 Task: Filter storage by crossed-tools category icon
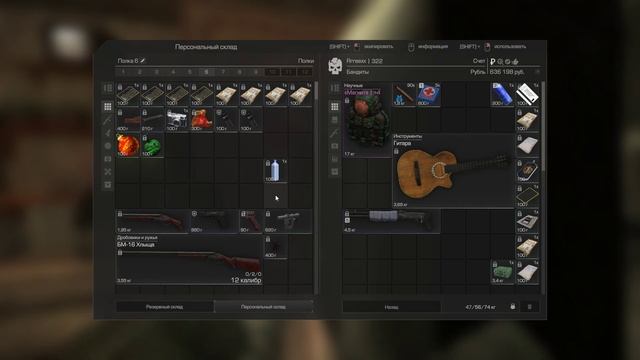click(x=108, y=172)
